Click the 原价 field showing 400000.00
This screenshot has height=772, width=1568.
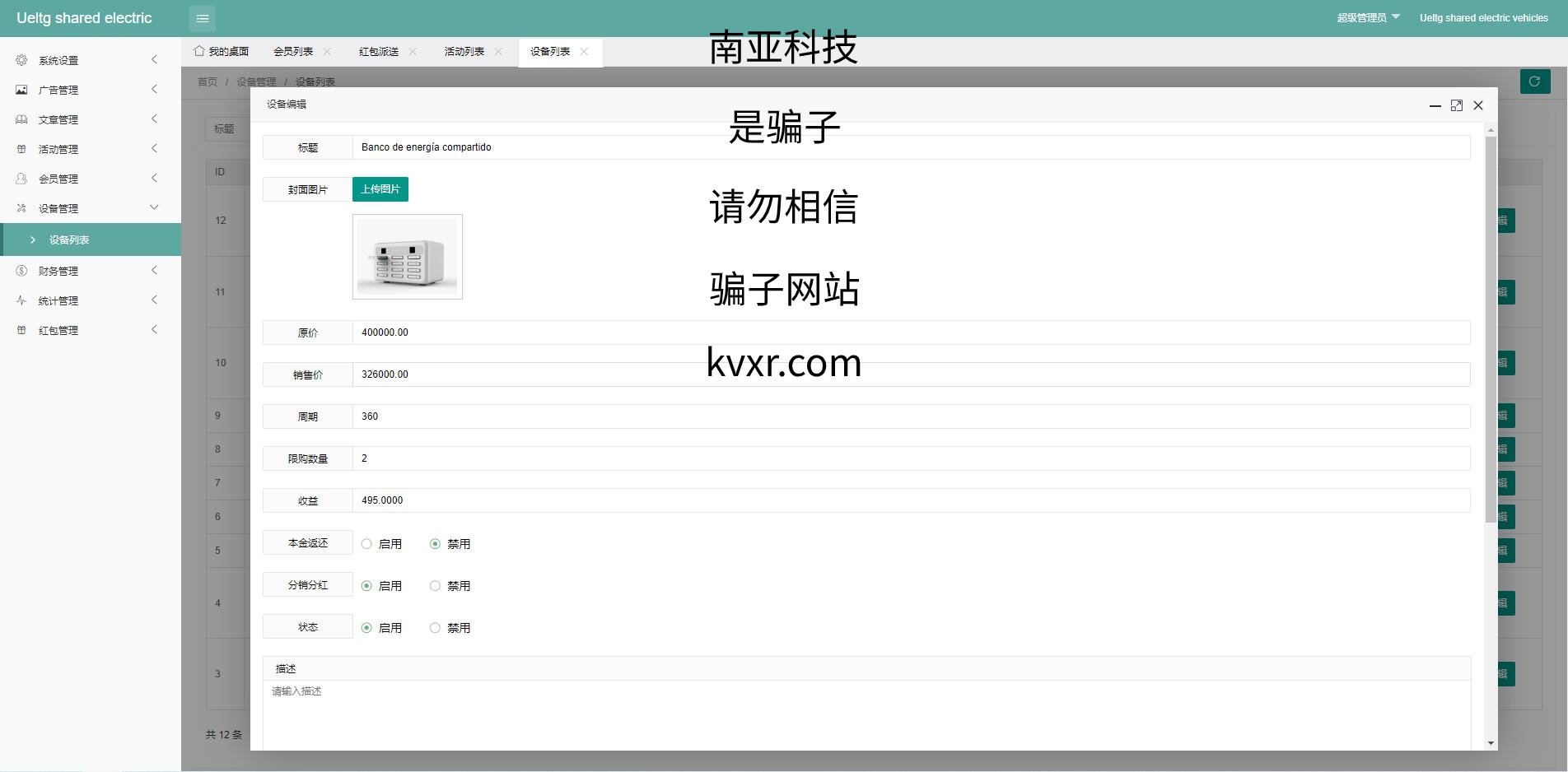(x=911, y=333)
